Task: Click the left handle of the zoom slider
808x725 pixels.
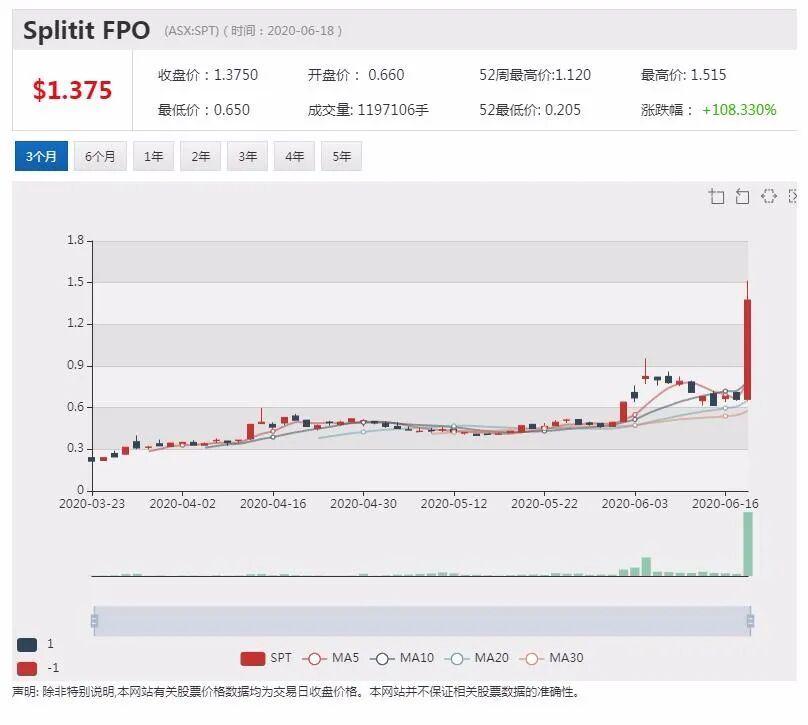Action: (x=94, y=620)
